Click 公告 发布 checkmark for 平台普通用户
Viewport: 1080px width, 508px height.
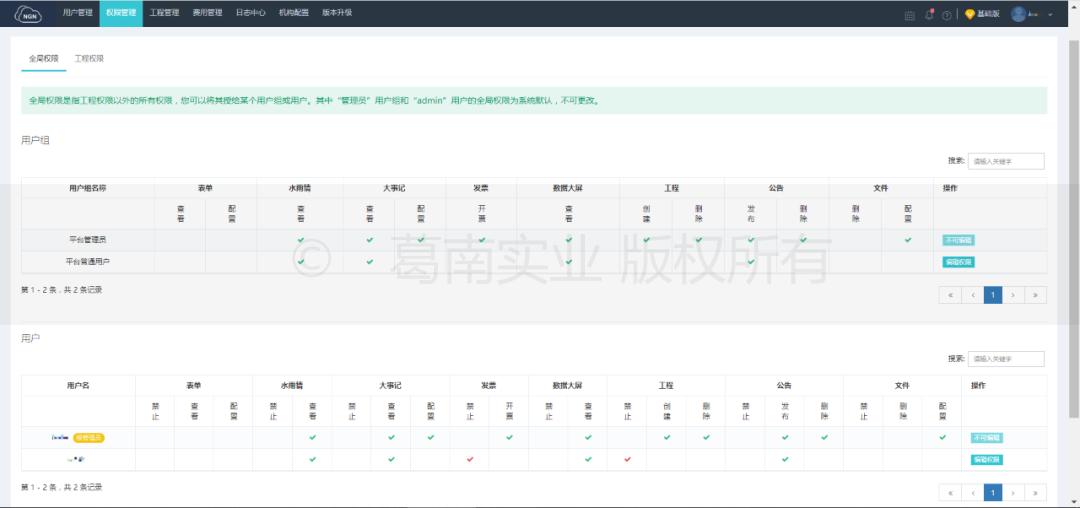(x=751, y=262)
